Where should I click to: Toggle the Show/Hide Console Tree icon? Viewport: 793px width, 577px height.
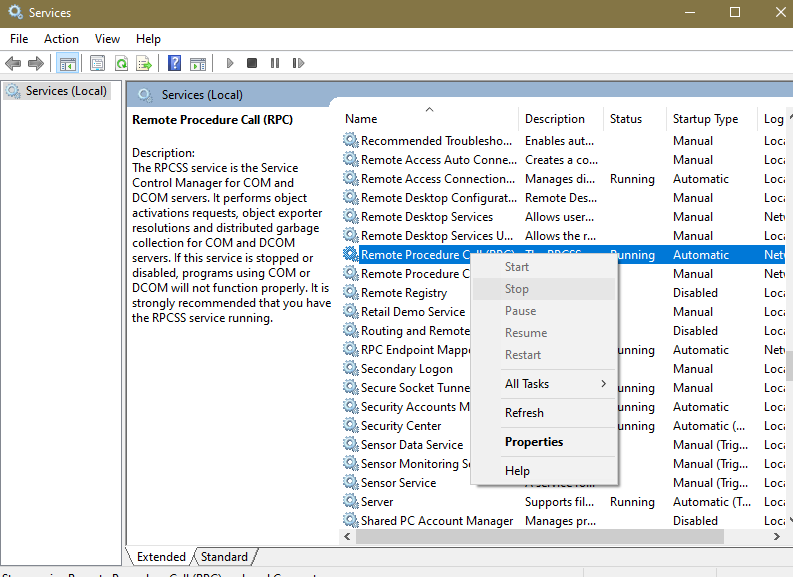68,63
